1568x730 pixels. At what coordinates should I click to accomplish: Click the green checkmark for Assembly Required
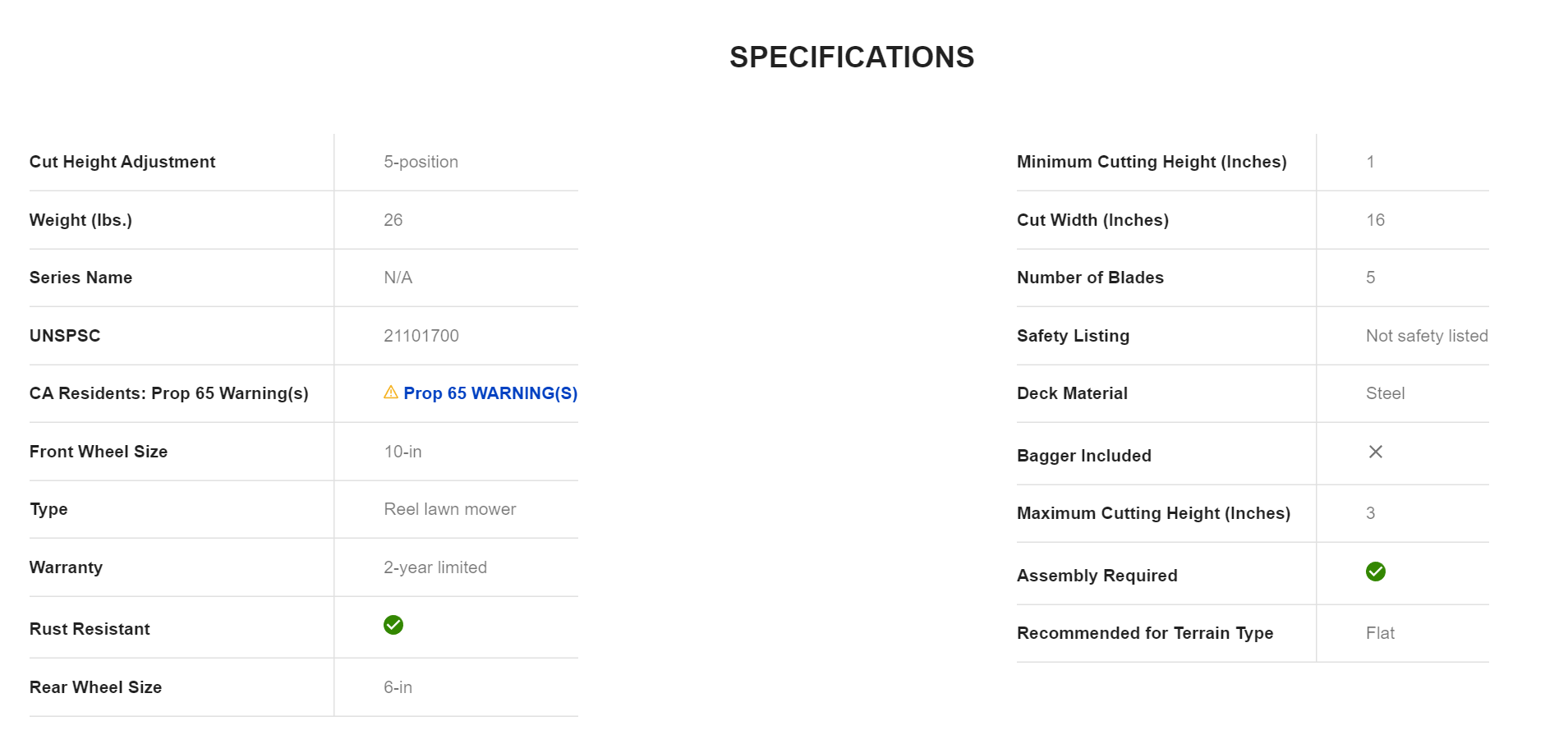[x=1375, y=572]
